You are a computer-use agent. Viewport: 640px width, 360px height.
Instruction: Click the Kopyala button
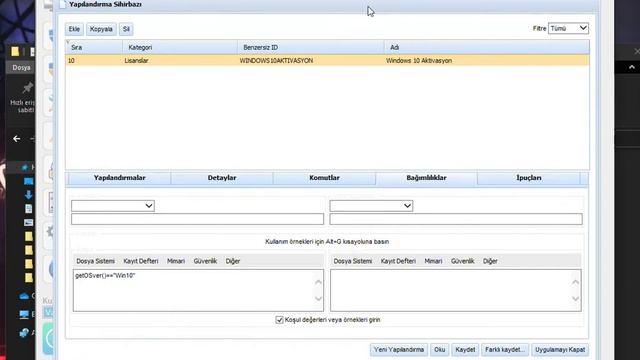101,29
